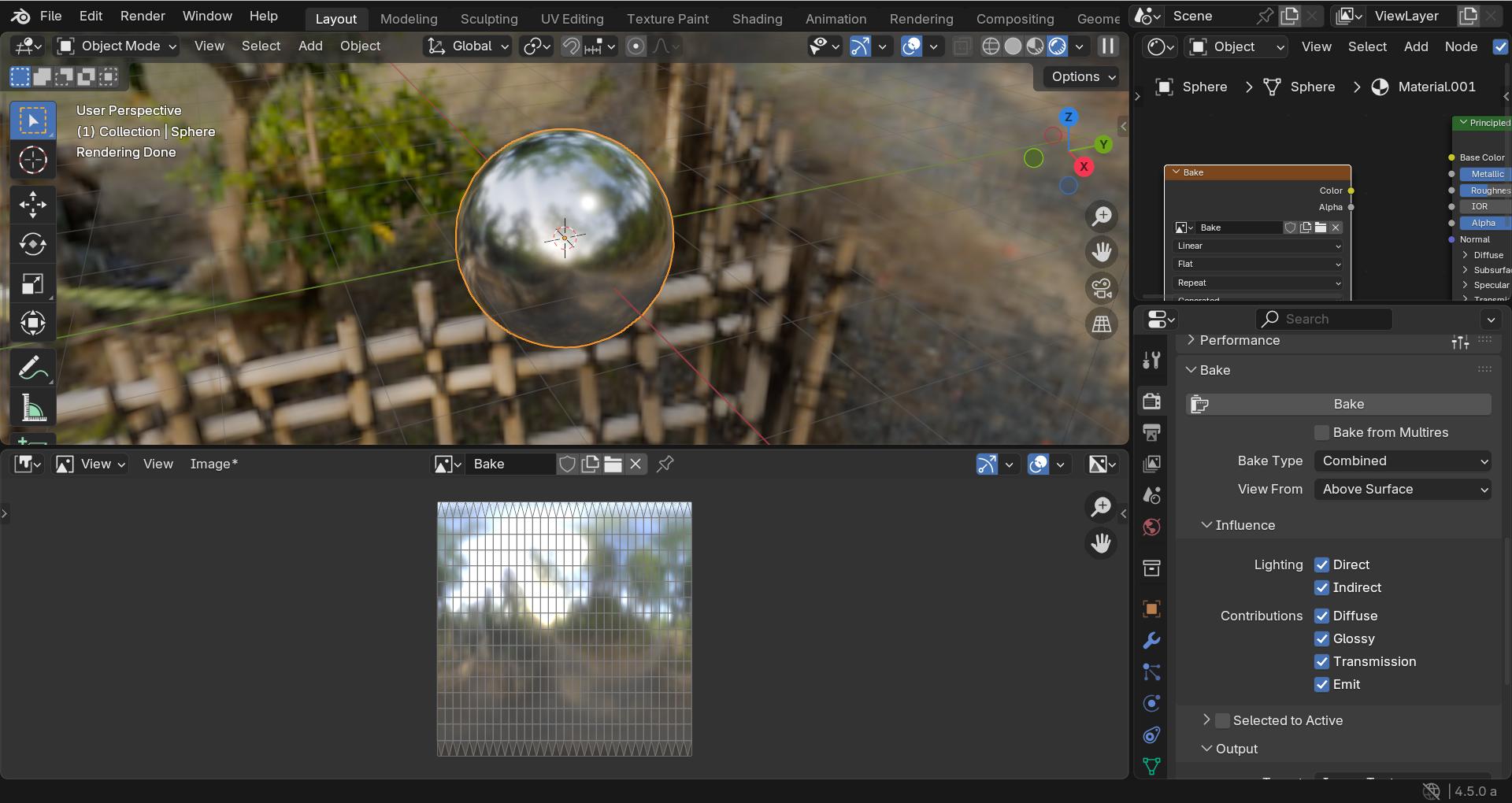Pin the Bake image in the Image Editor
This screenshot has width=1512, height=803.
665,464
